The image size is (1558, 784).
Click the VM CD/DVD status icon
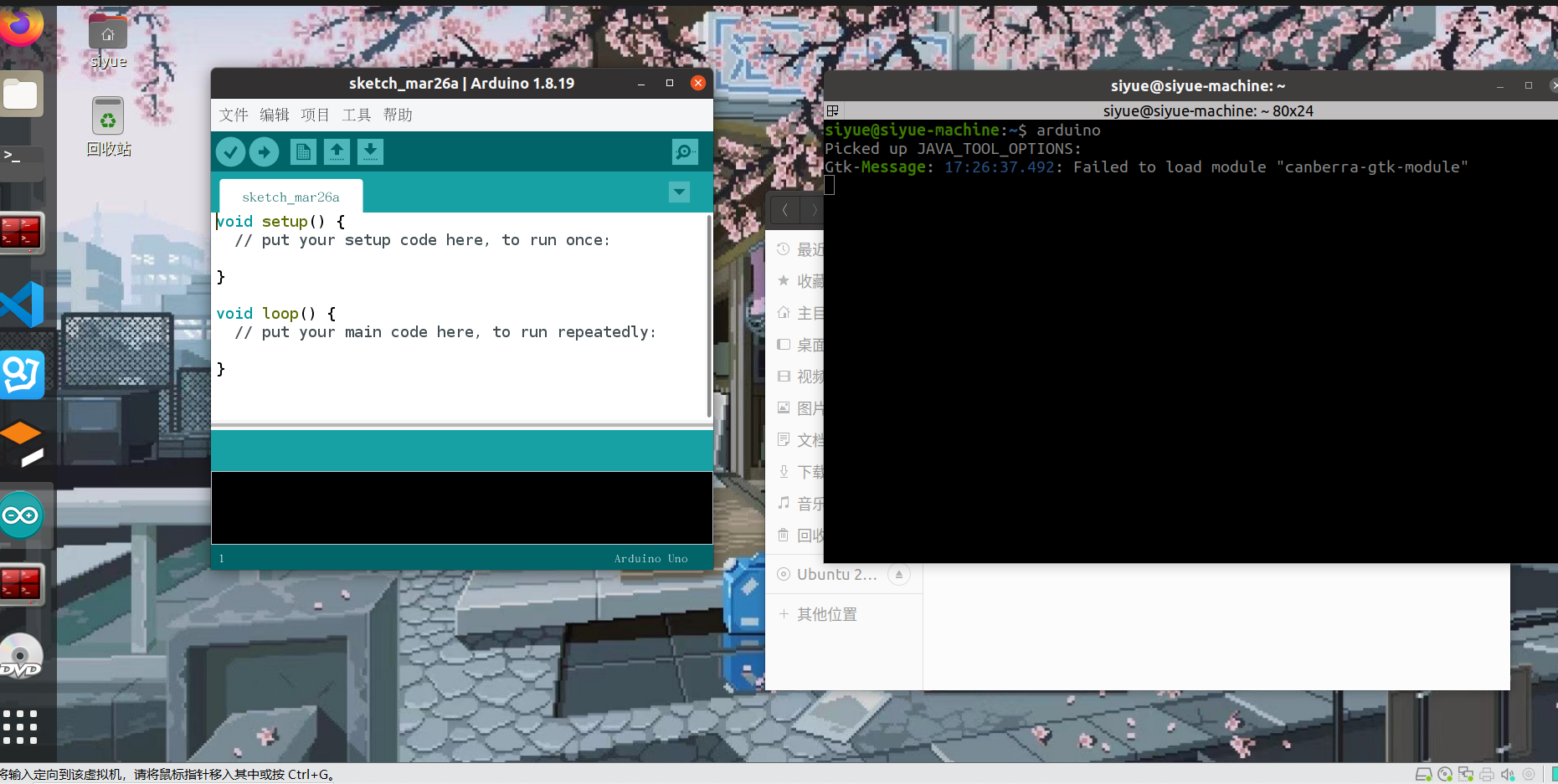coord(1445,775)
